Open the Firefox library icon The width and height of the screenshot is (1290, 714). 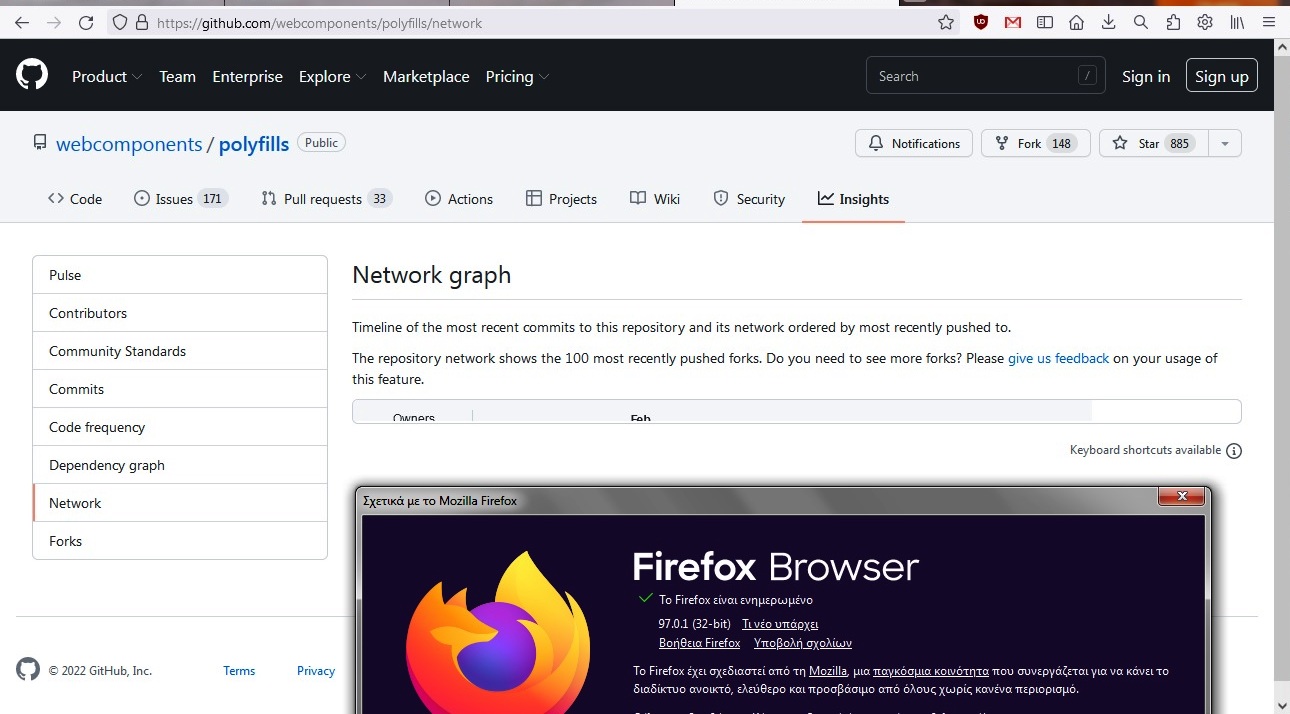point(1237,22)
